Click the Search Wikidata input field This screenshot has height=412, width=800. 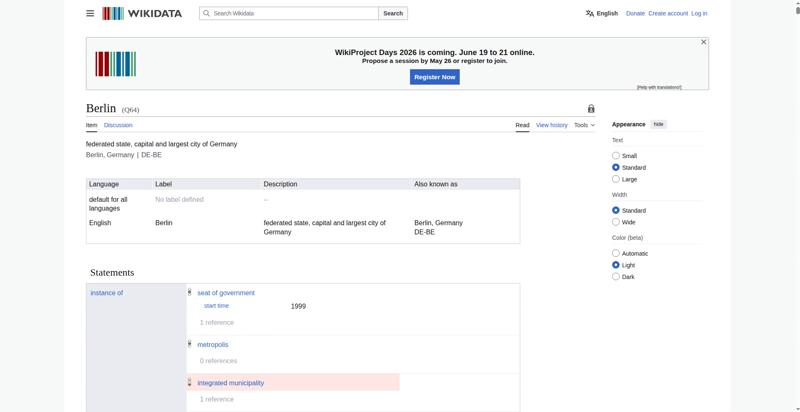289,13
